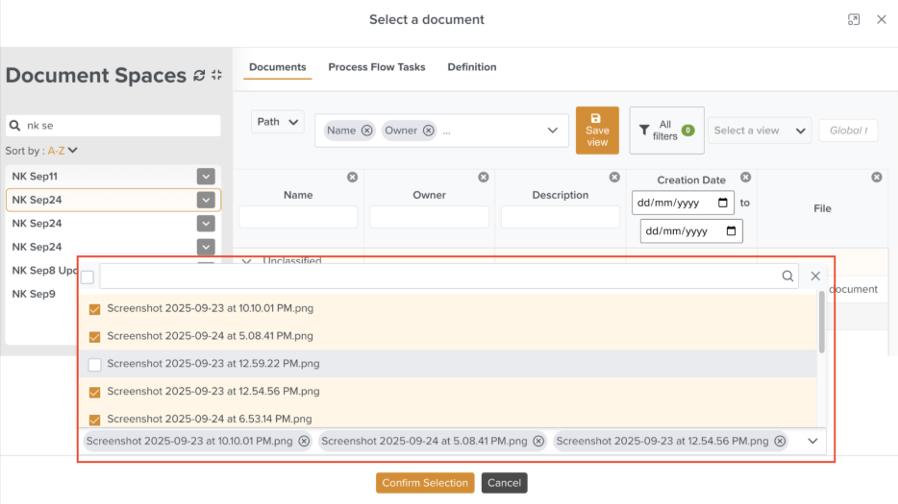Remove Screenshot 5.08.41 PM selected chip

[x=538, y=441]
